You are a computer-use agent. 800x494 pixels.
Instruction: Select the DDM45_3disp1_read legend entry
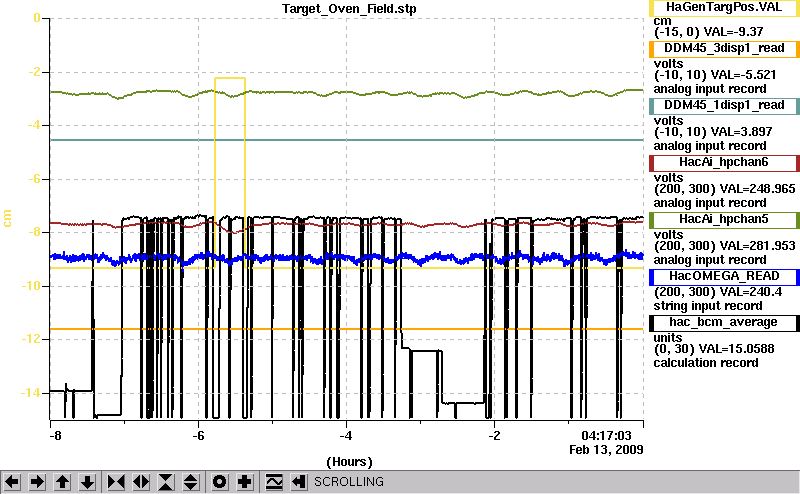click(x=724, y=48)
